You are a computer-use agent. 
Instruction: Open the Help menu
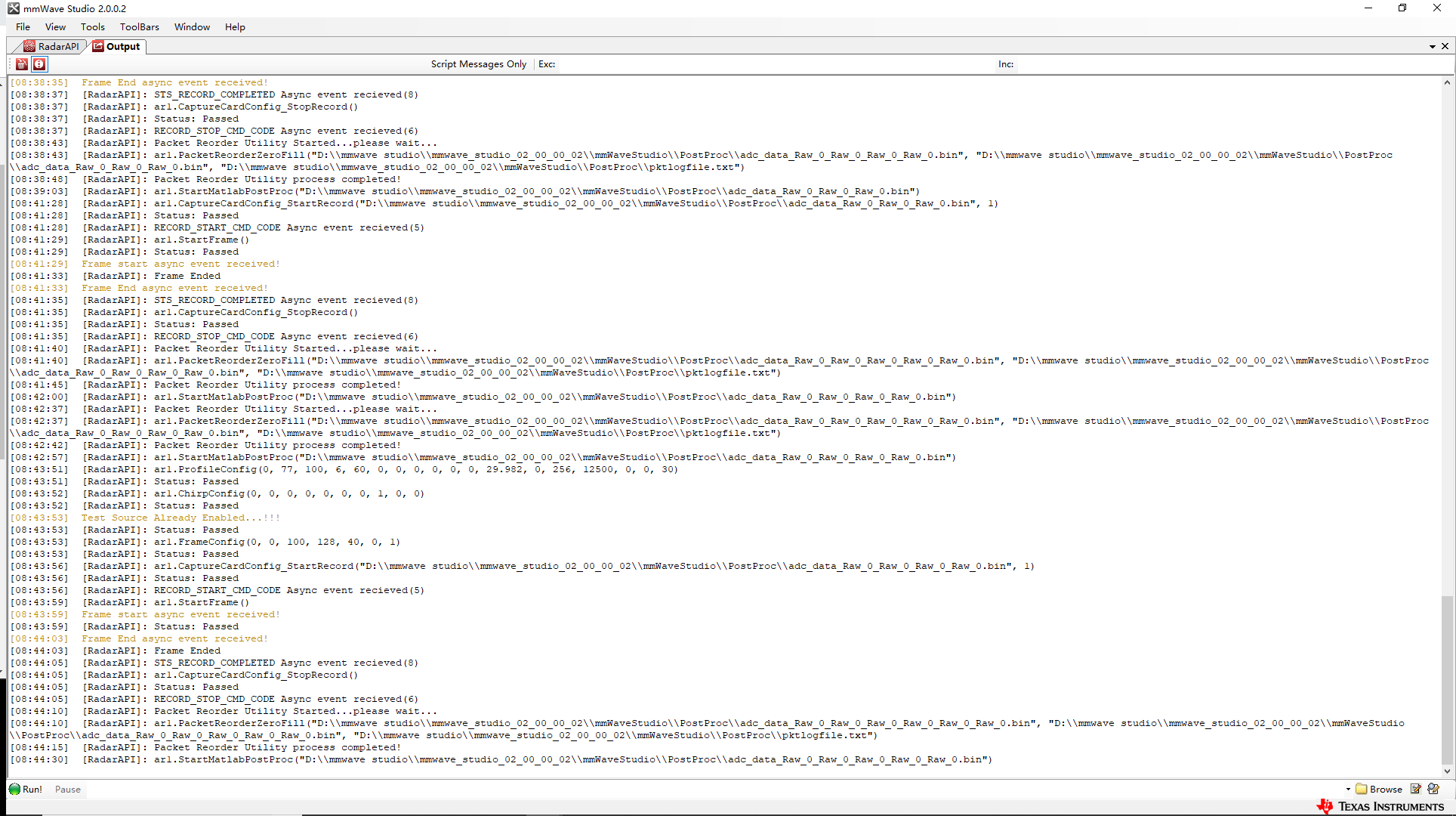pos(235,26)
